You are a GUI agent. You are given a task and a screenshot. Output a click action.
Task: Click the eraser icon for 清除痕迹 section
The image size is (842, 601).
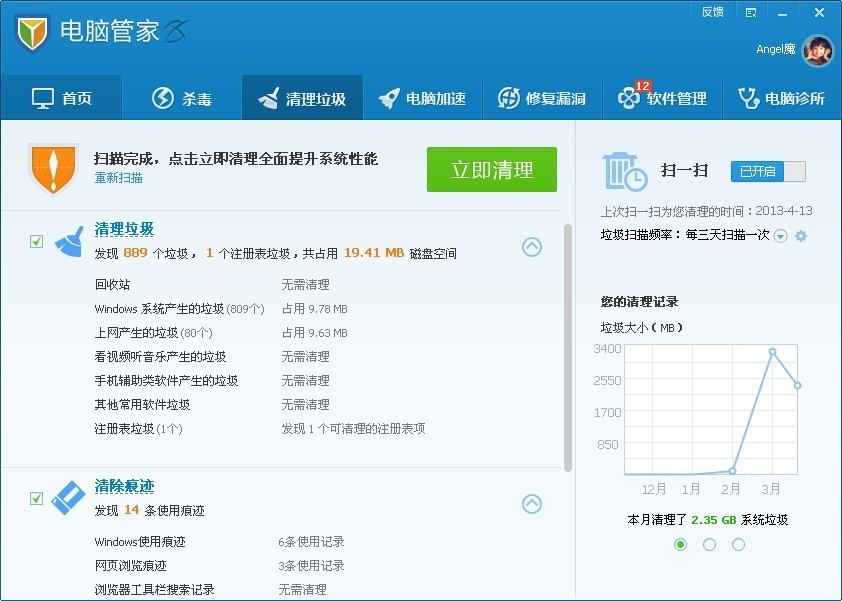[68, 497]
